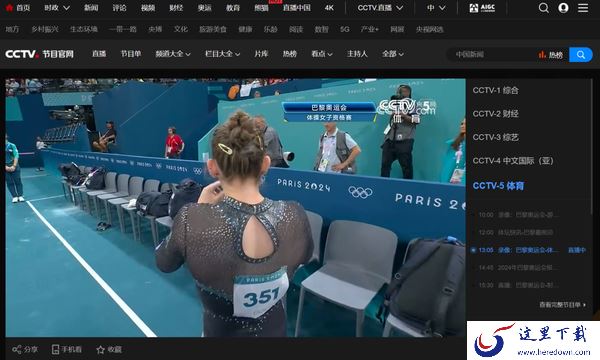Click the 直播中 live status label

point(577,250)
